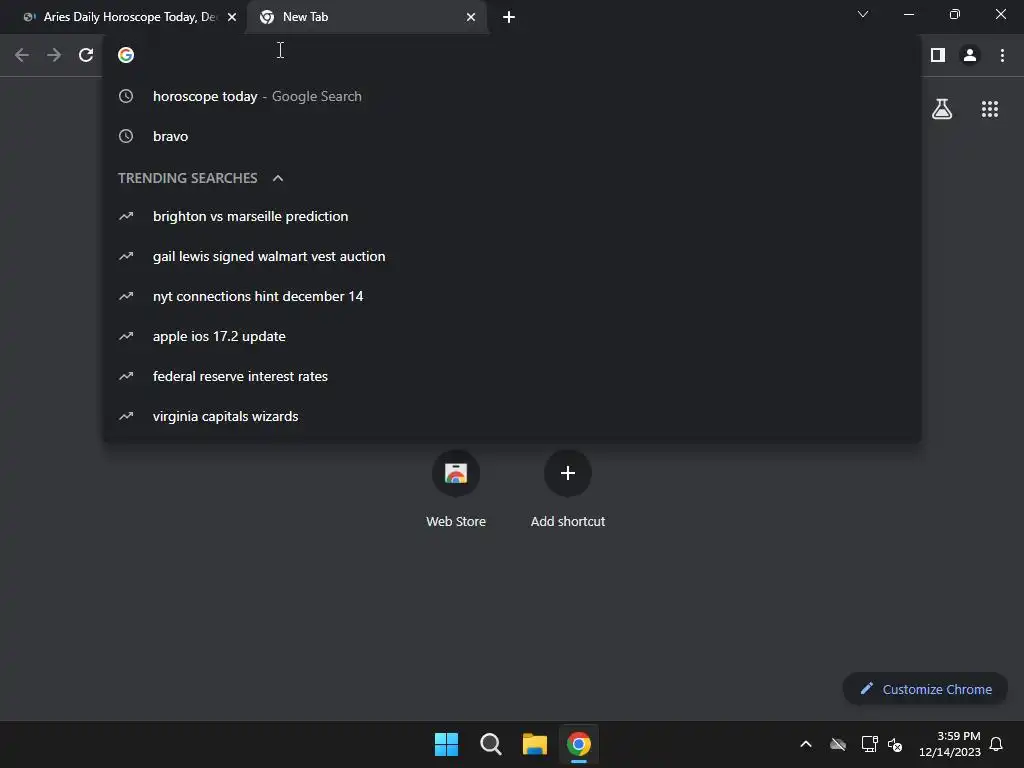Open File Explorer from the taskbar
Image resolution: width=1024 pixels, height=768 pixels.
(534, 744)
